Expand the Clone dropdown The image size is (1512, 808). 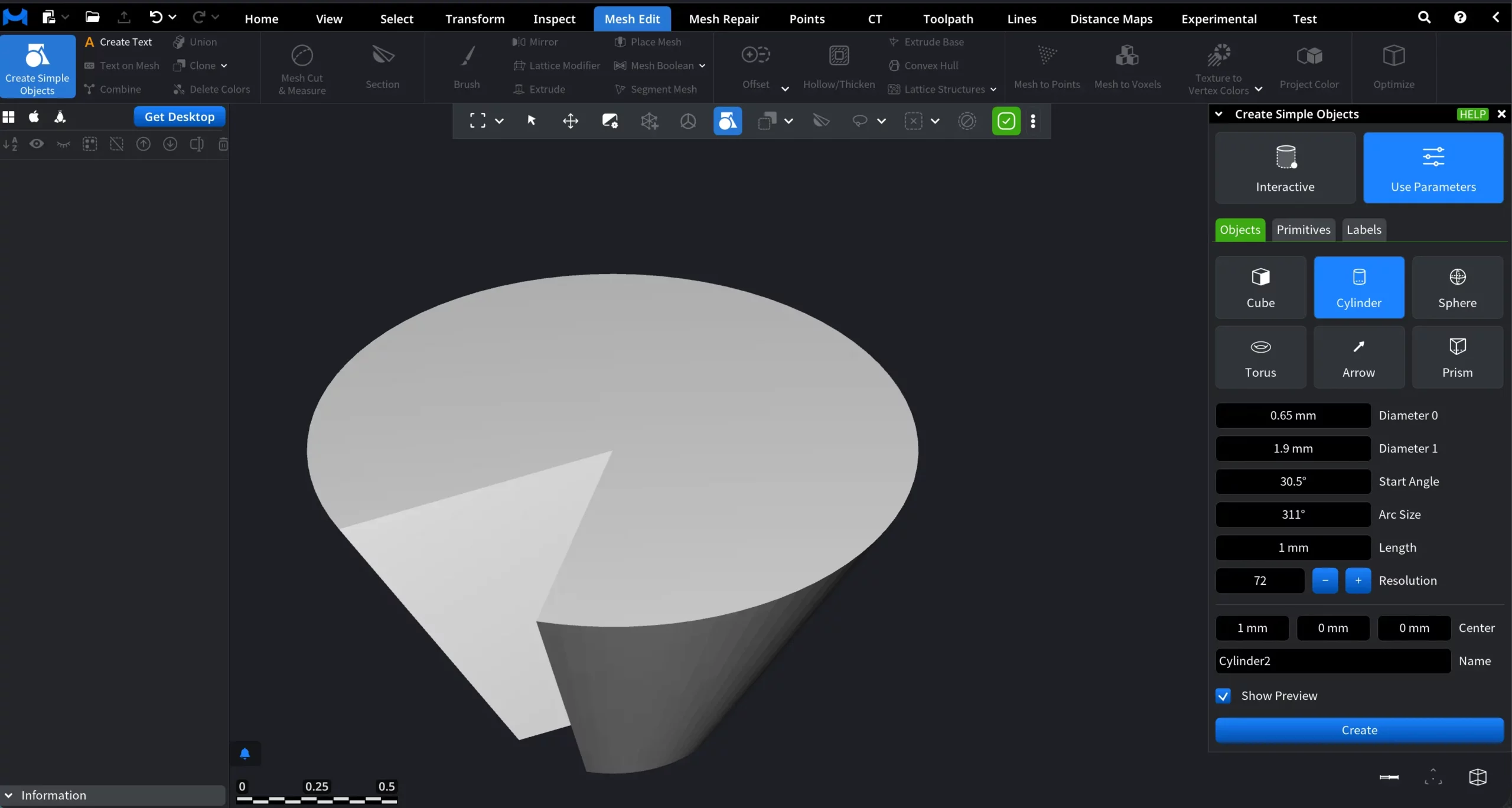point(225,65)
